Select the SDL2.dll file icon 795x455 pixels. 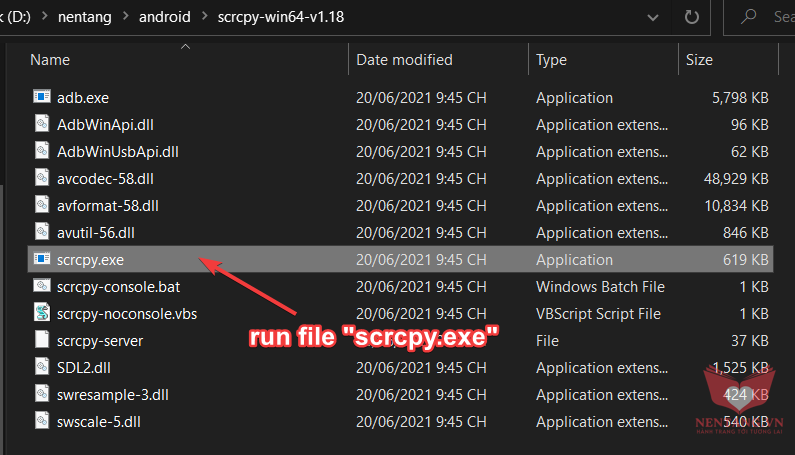pos(41,367)
